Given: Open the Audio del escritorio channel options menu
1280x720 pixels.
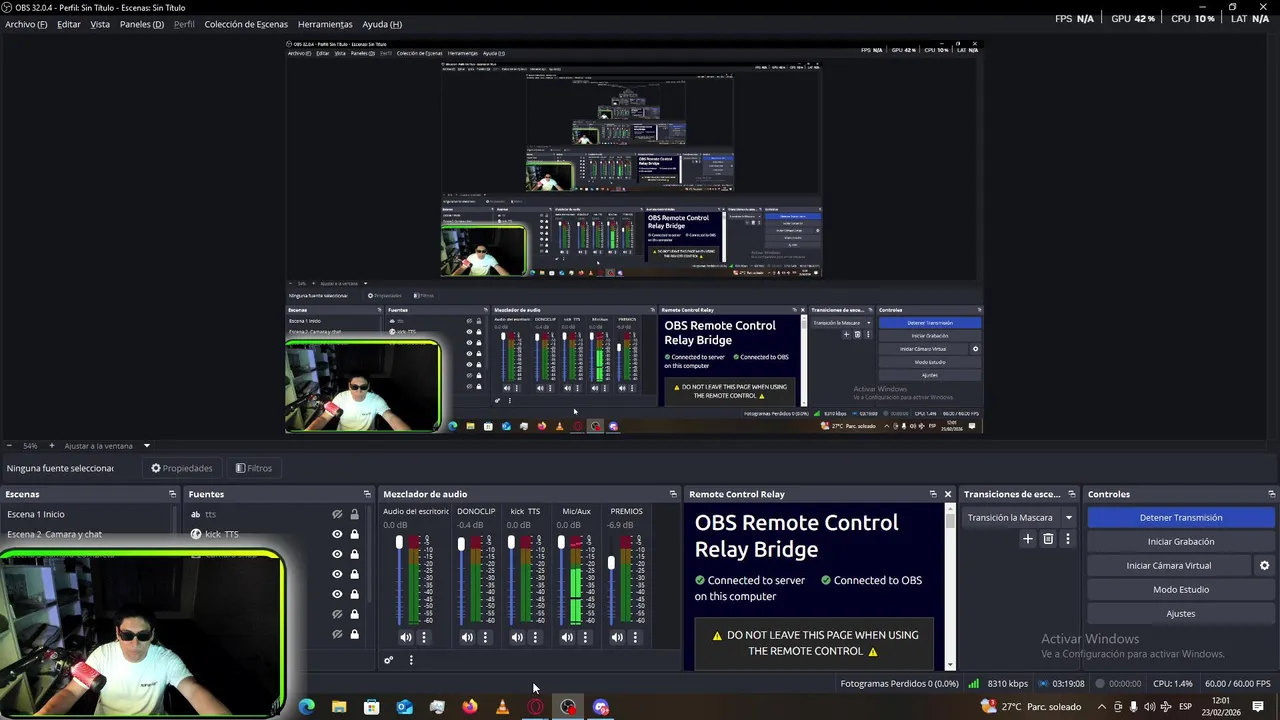Looking at the screenshot, I should 424,637.
